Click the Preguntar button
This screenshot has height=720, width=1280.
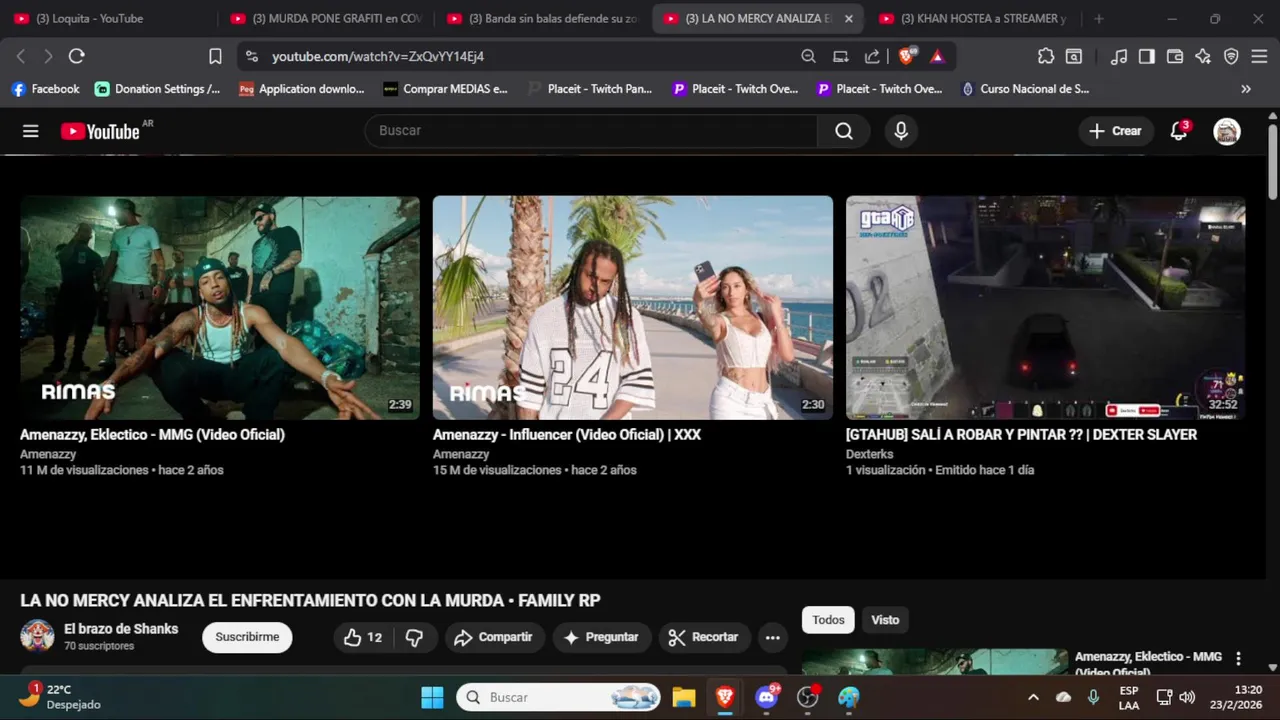coord(601,637)
